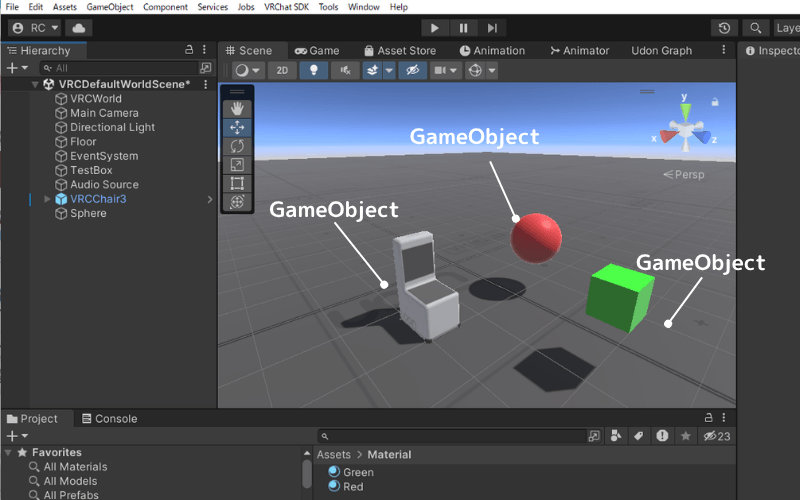Toggle the scene gizmos button

475,70
